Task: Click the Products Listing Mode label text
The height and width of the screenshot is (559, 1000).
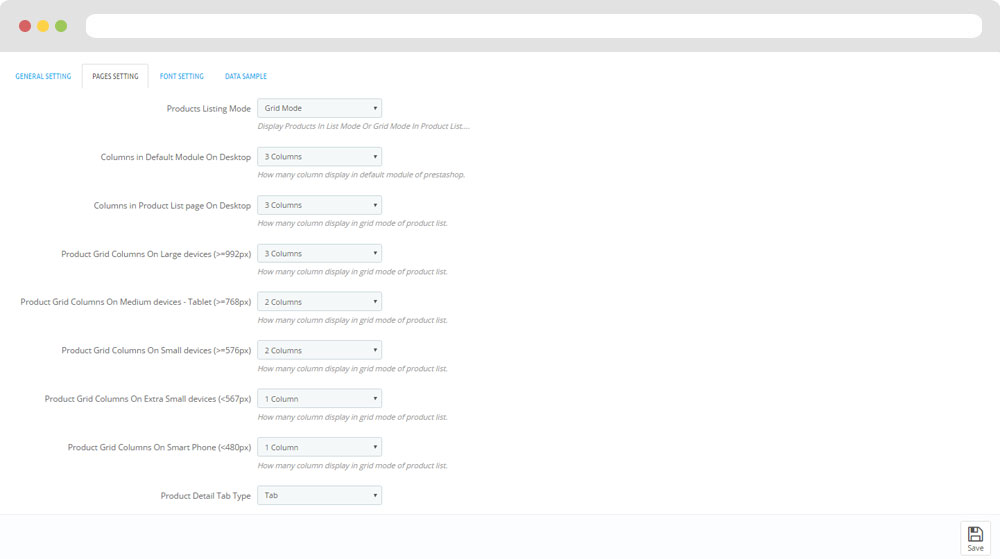Action: click(x=208, y=108)
